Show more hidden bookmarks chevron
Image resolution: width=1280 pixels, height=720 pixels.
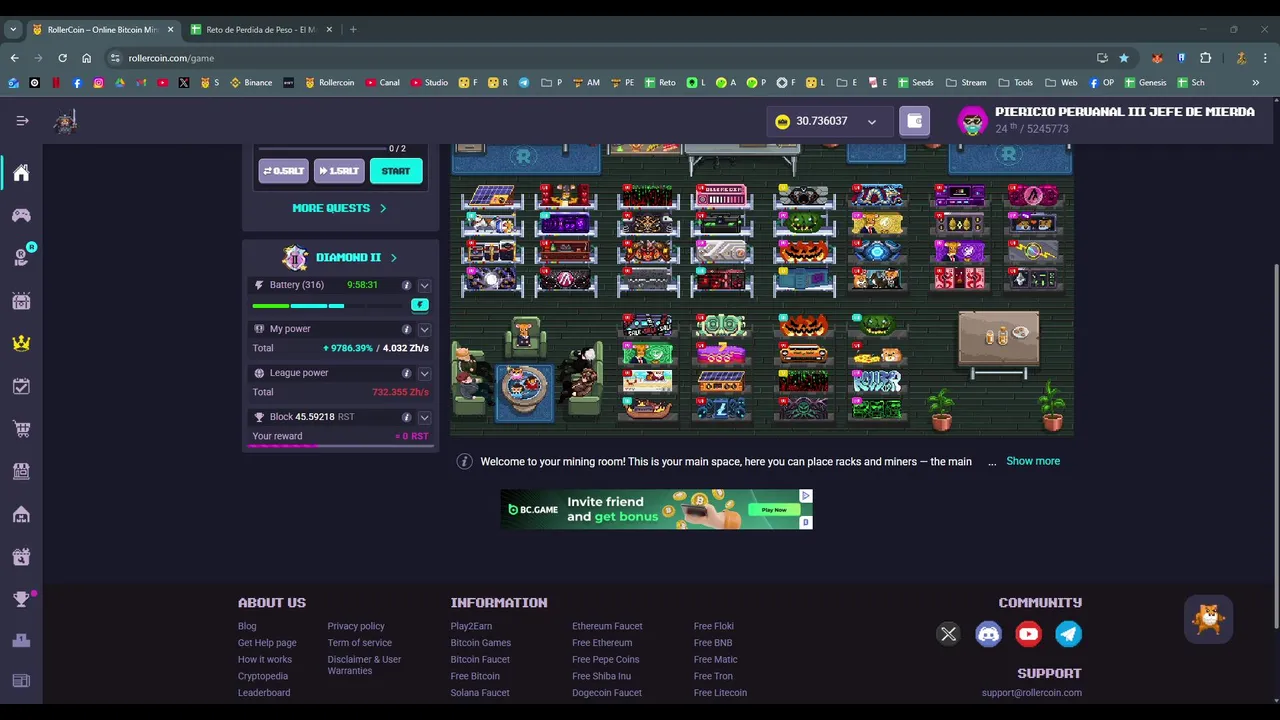coord(1256,83)
